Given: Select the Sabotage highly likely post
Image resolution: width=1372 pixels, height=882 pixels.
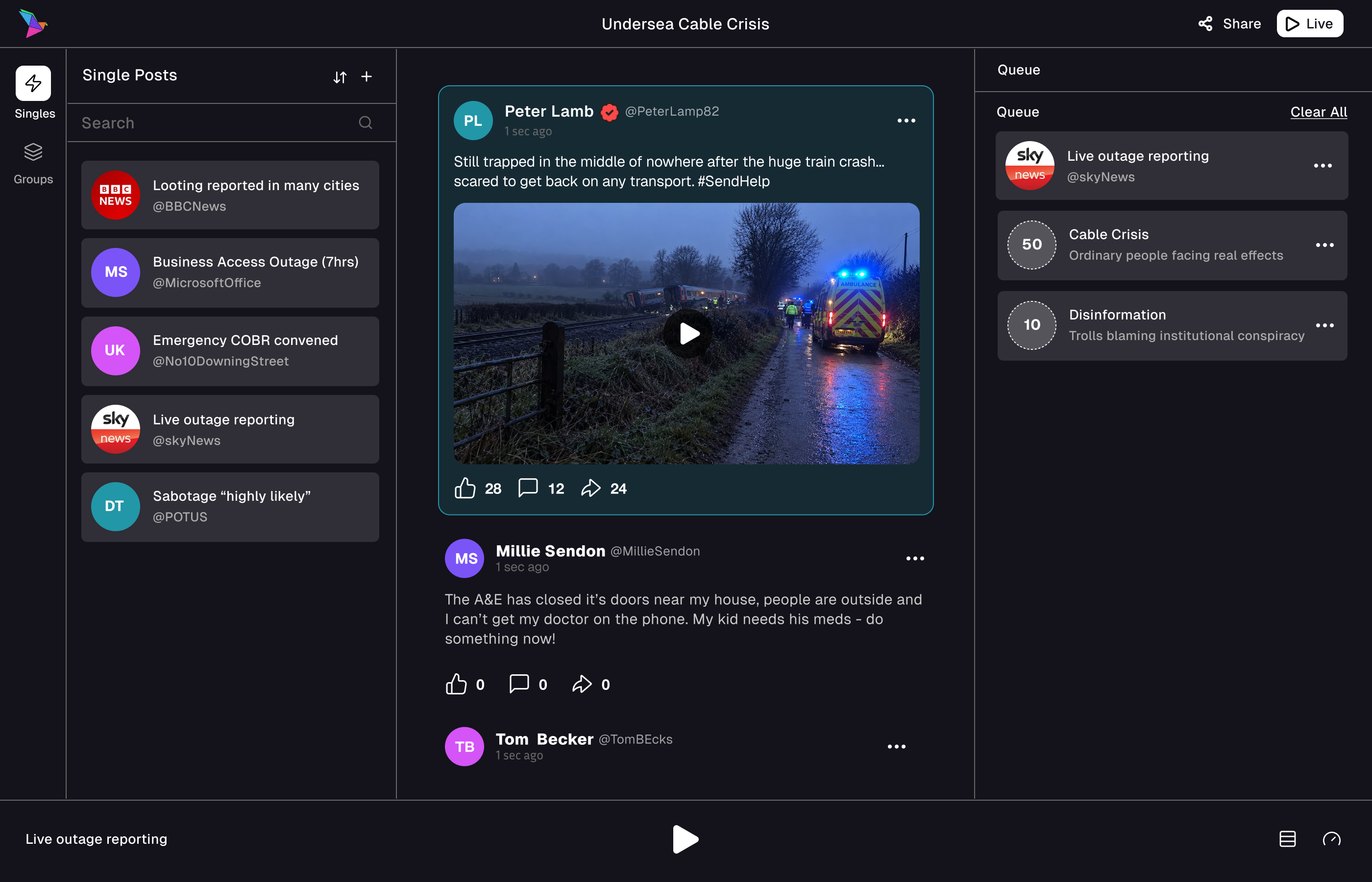Looking at the screenshot, I should click(230, 507).
